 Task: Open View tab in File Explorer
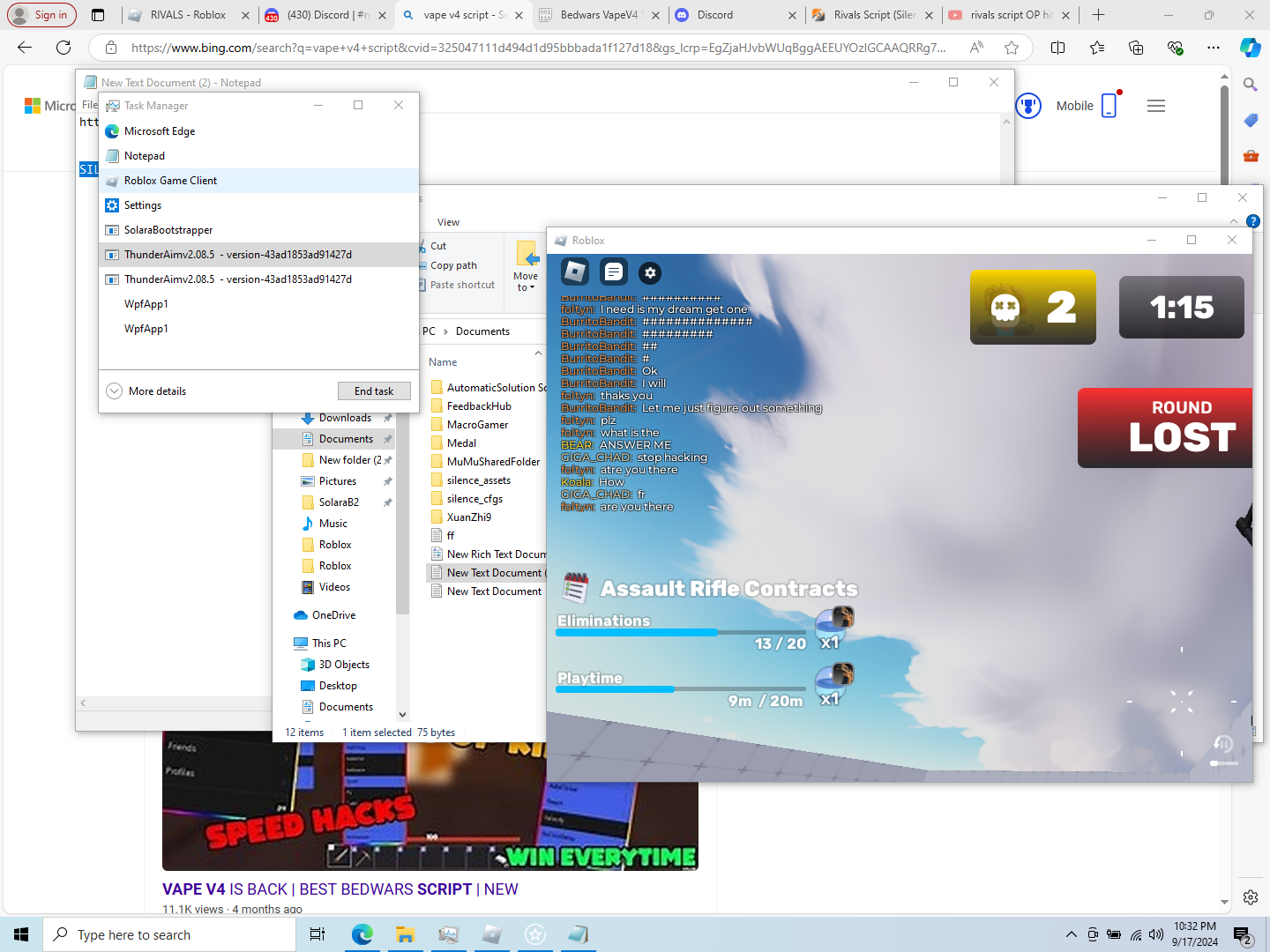click(x=448, y=222)
